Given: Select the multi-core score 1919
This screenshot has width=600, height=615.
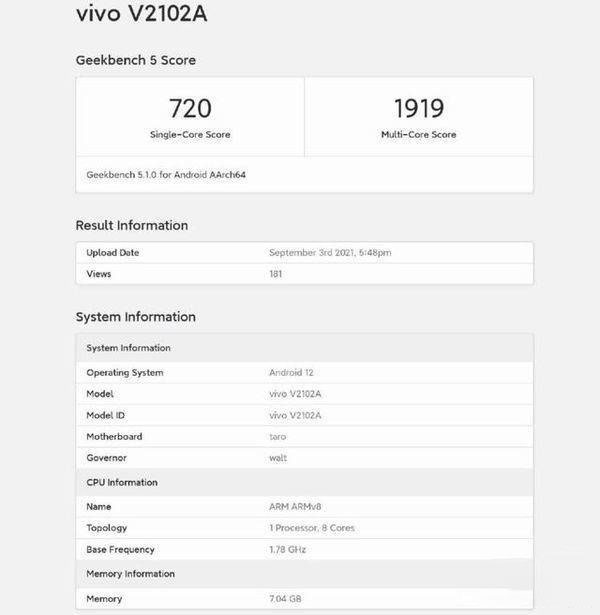Looking at the screenshot, I should click(418, 108).
